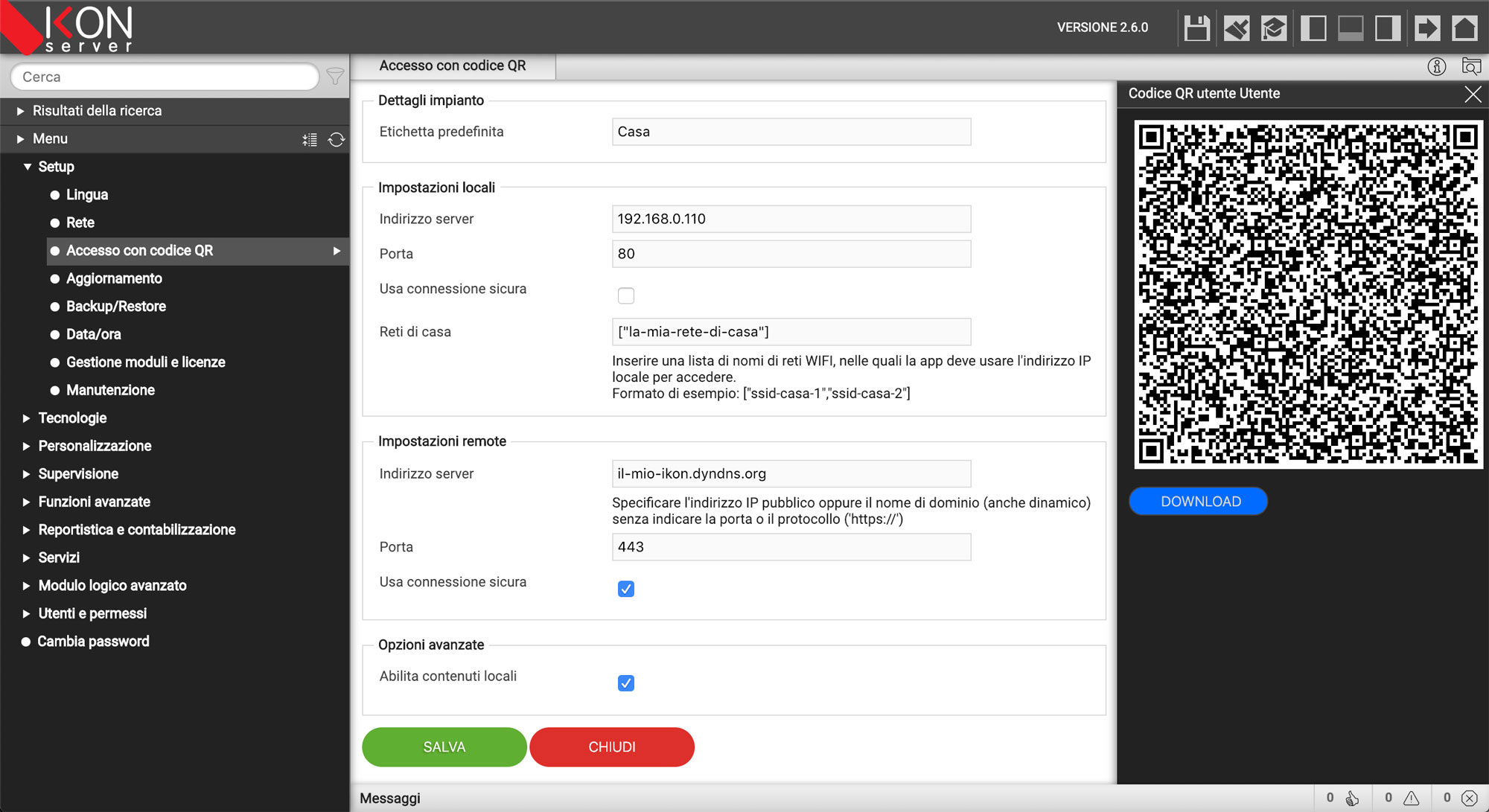The width and height of the screenshot is (1489, 812).
Task: Collapse the Menu section arrow
Action: point(21,139)
